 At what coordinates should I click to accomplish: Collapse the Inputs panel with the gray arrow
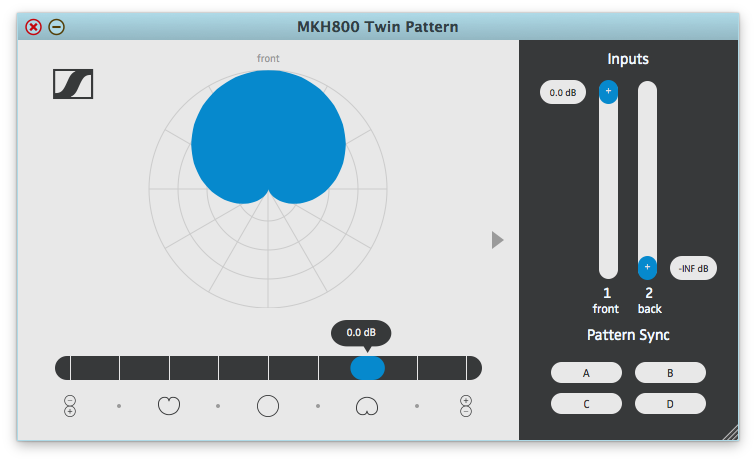point(498,240)
